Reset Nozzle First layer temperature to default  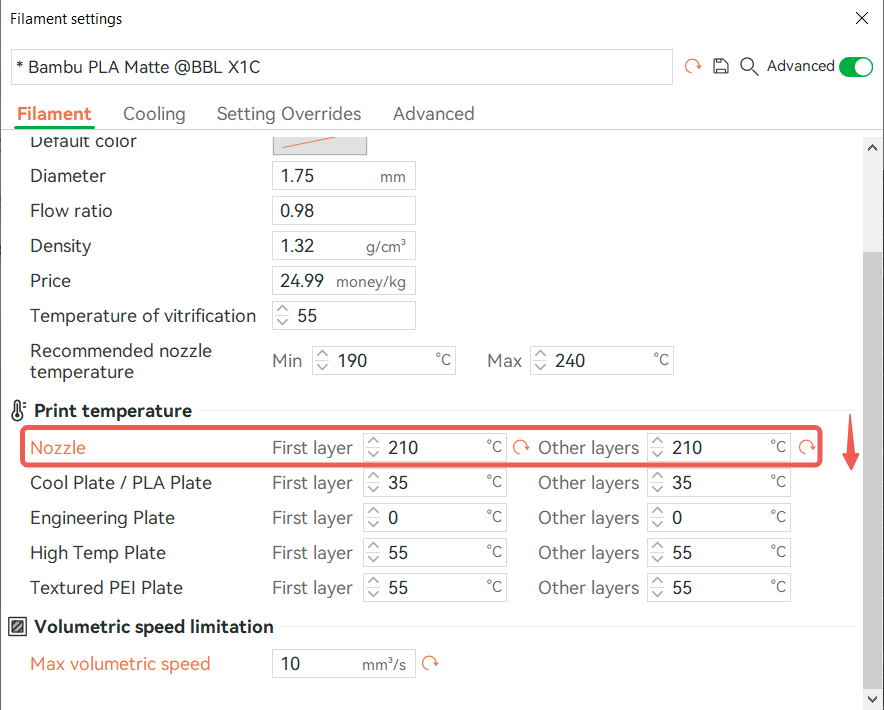[521, 448]
